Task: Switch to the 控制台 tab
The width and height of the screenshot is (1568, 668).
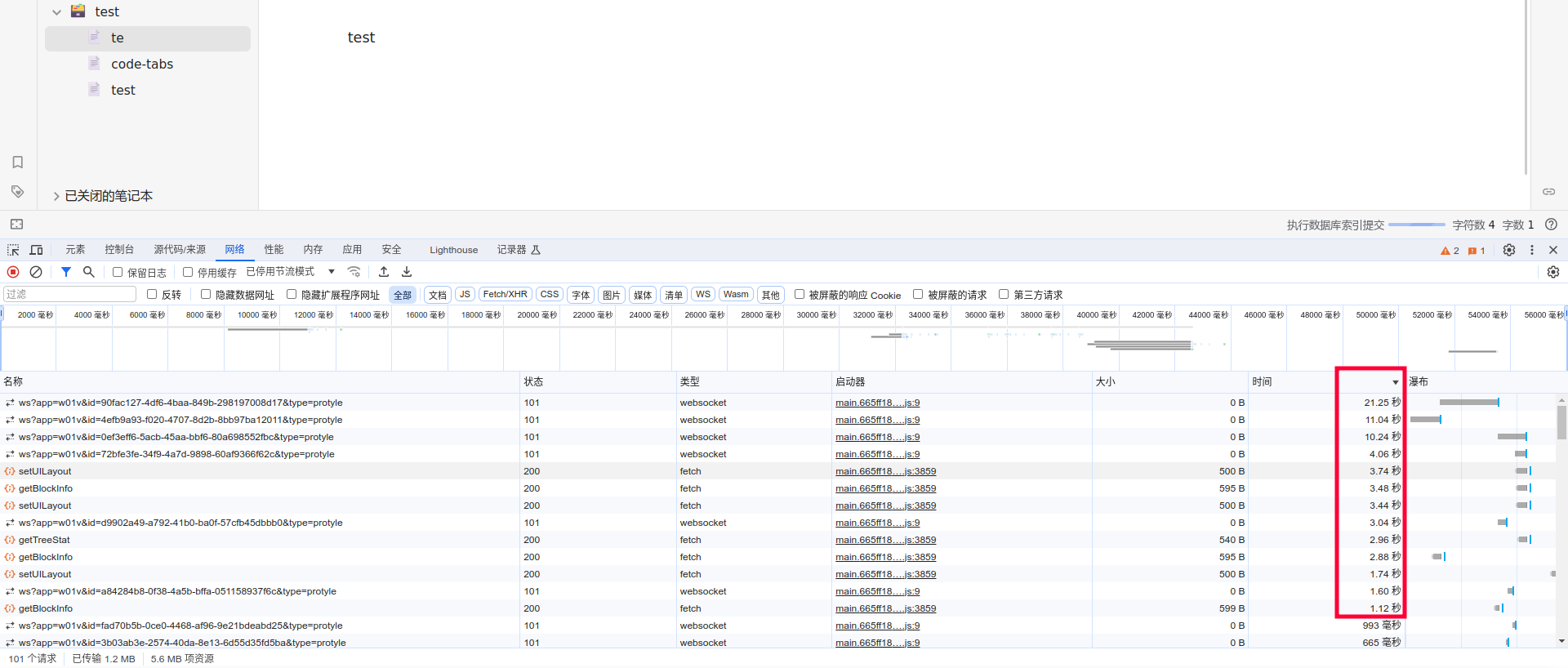Action: pos(119,250)
